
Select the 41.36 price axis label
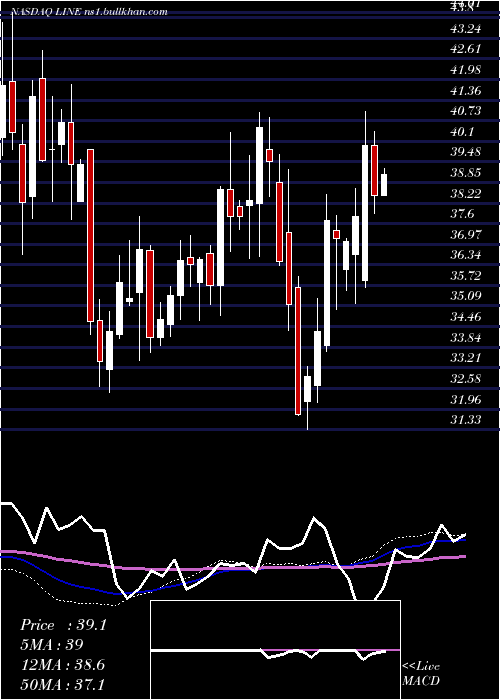point(466,91)
